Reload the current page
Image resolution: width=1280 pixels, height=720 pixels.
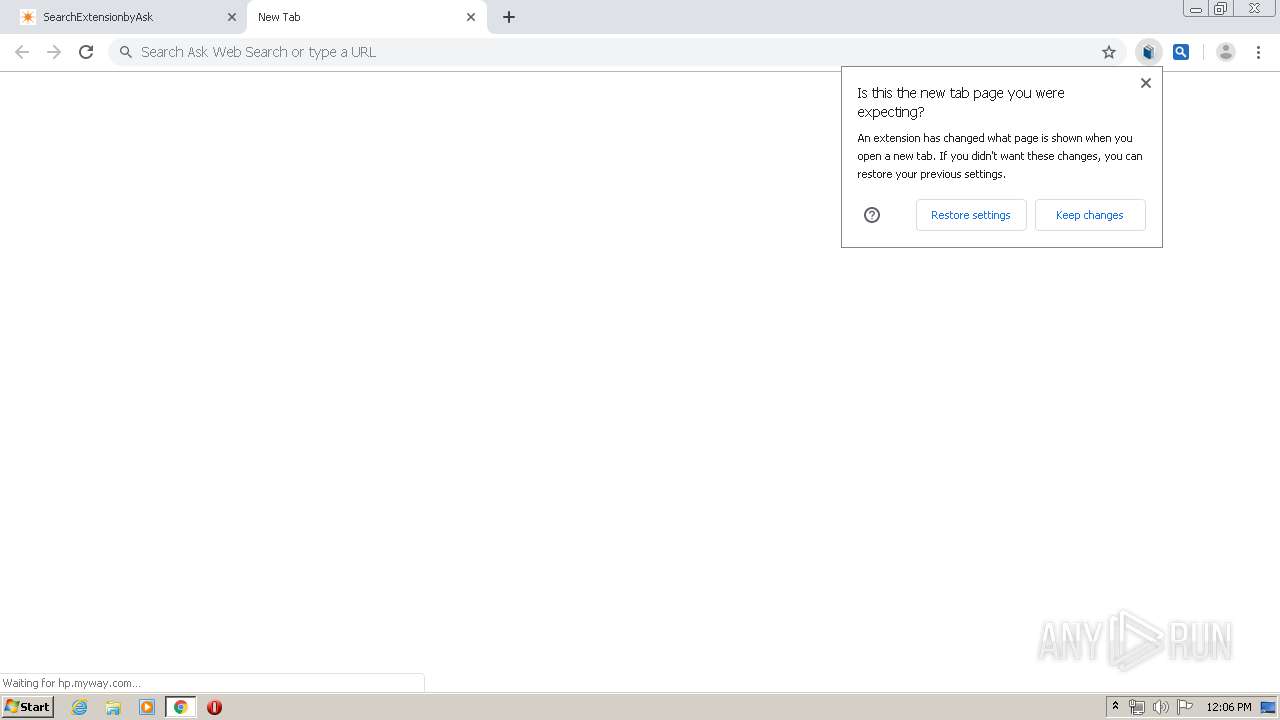click(86, 52)
